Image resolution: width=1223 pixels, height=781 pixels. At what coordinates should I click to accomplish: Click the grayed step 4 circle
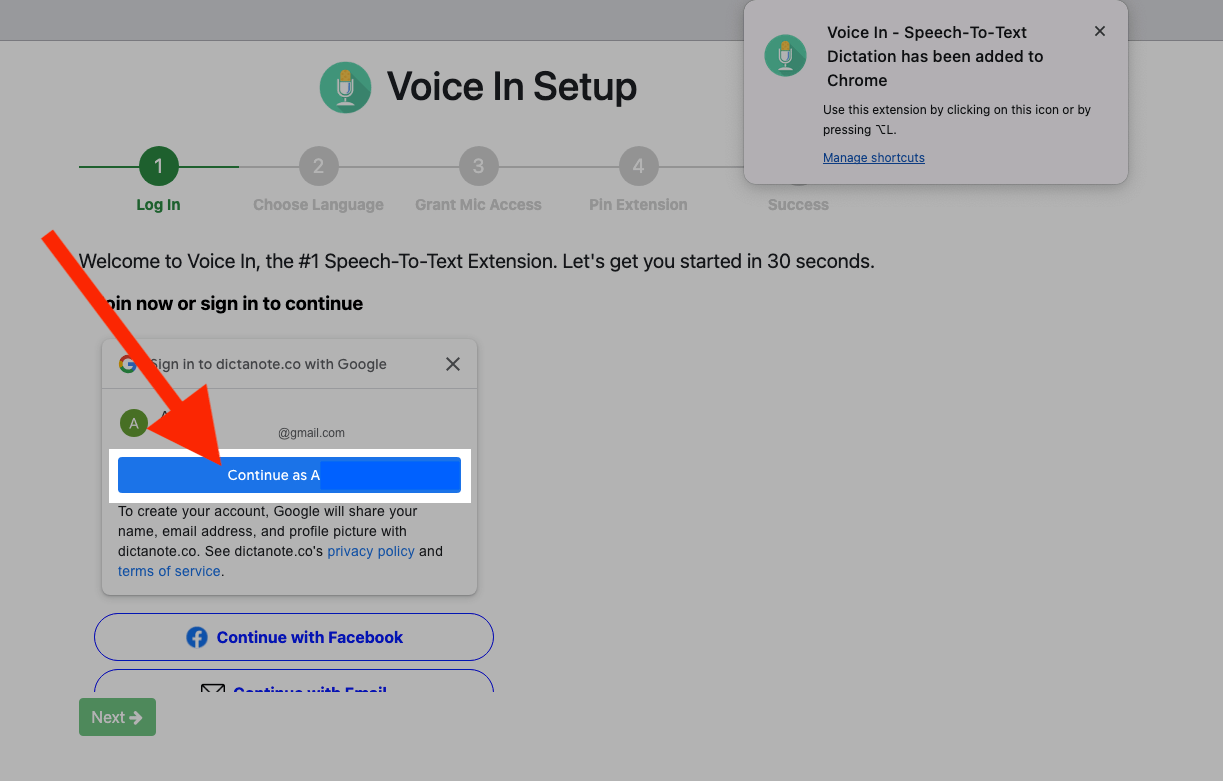click(638, 166)
